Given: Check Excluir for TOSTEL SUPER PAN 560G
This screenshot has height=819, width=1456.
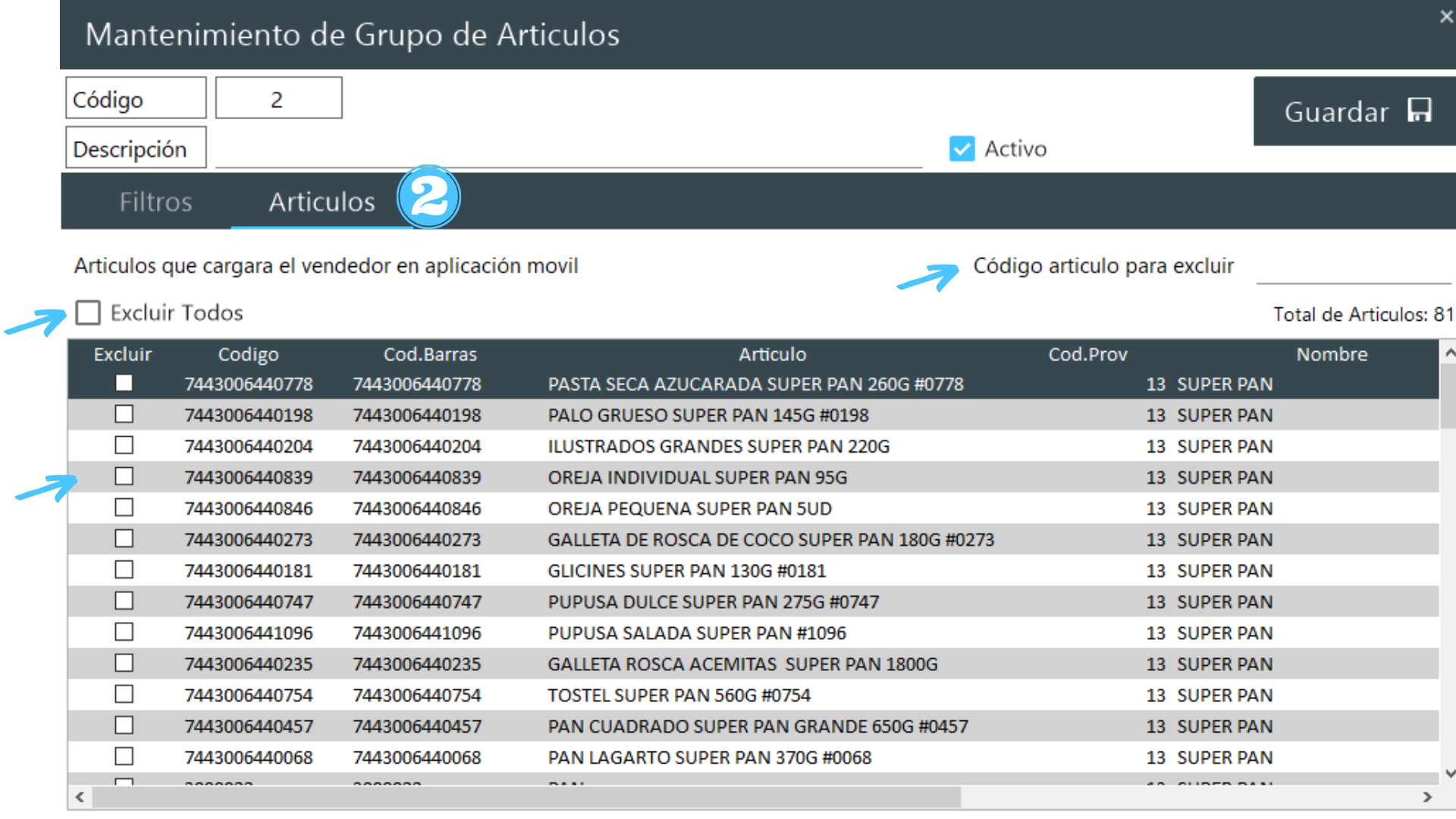Looking at the screenshot, I should [x=124, y=694].
